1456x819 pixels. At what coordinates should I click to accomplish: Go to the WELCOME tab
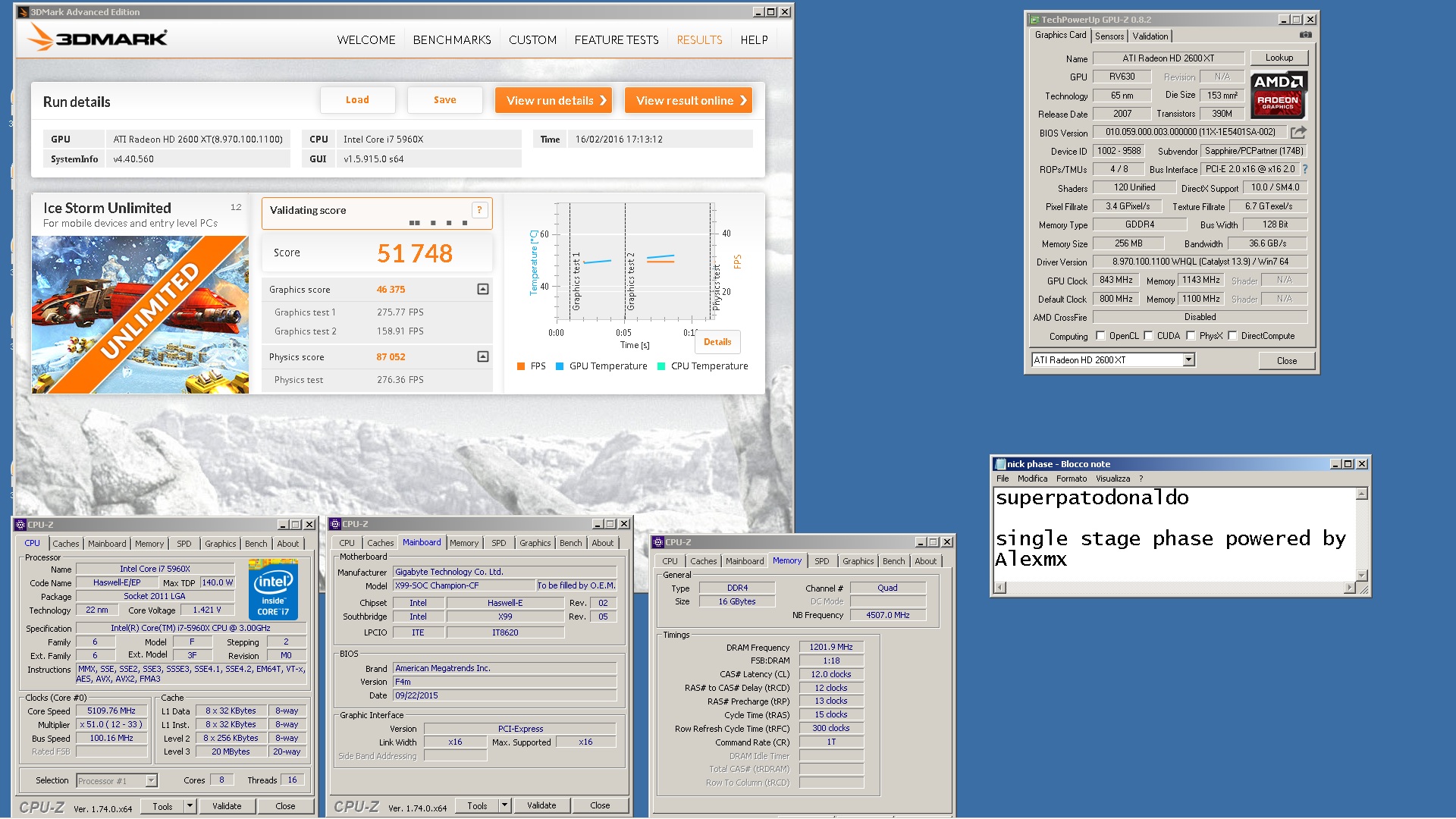(x=366, y=40)
